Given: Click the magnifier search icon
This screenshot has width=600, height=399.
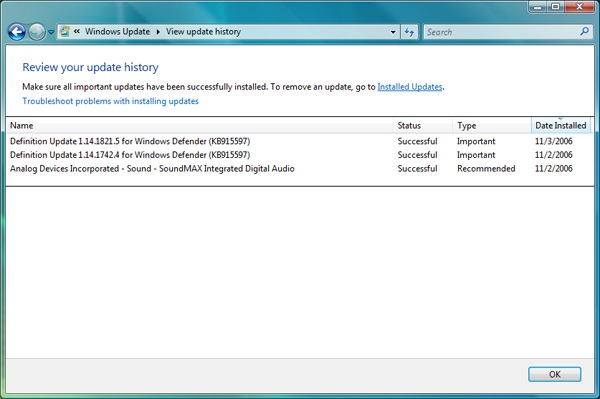Looking at the screenshot, I should tap(584, 31).
